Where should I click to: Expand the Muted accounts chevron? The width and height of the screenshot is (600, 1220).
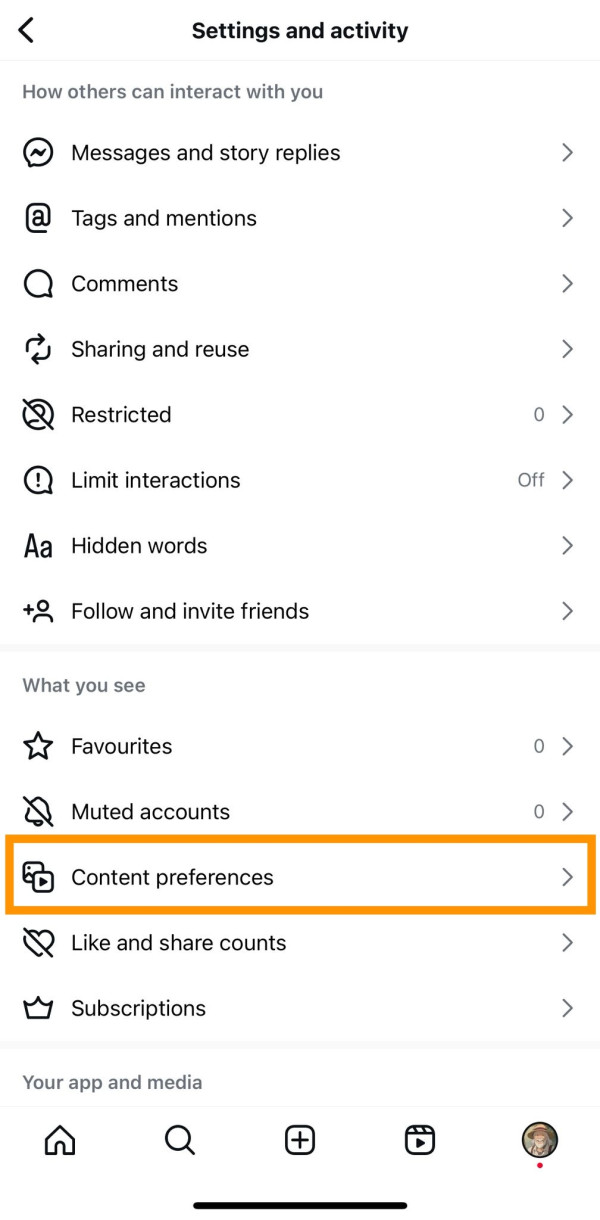pyautogui.click(x=567, y=812)
